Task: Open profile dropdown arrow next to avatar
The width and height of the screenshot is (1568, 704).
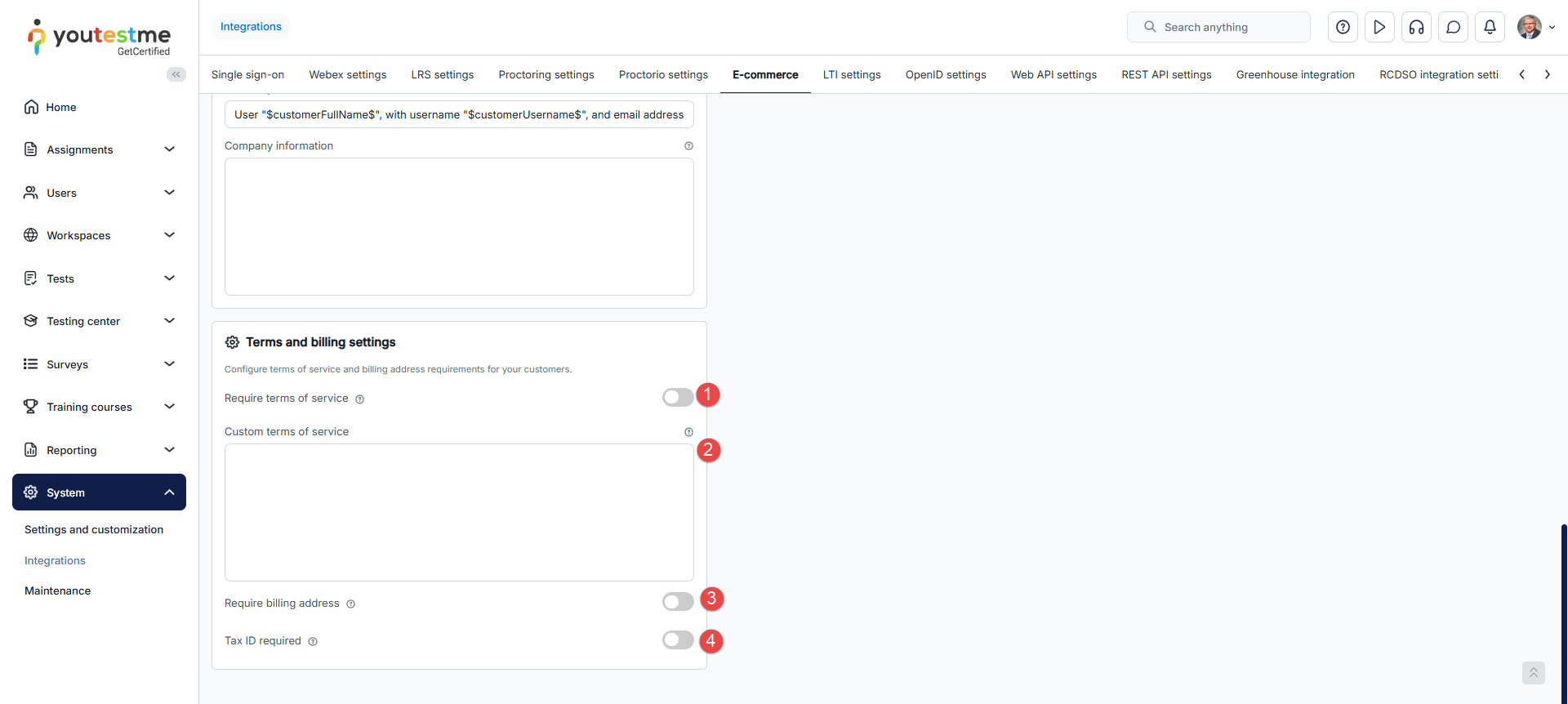Action: coord(1552,27)
